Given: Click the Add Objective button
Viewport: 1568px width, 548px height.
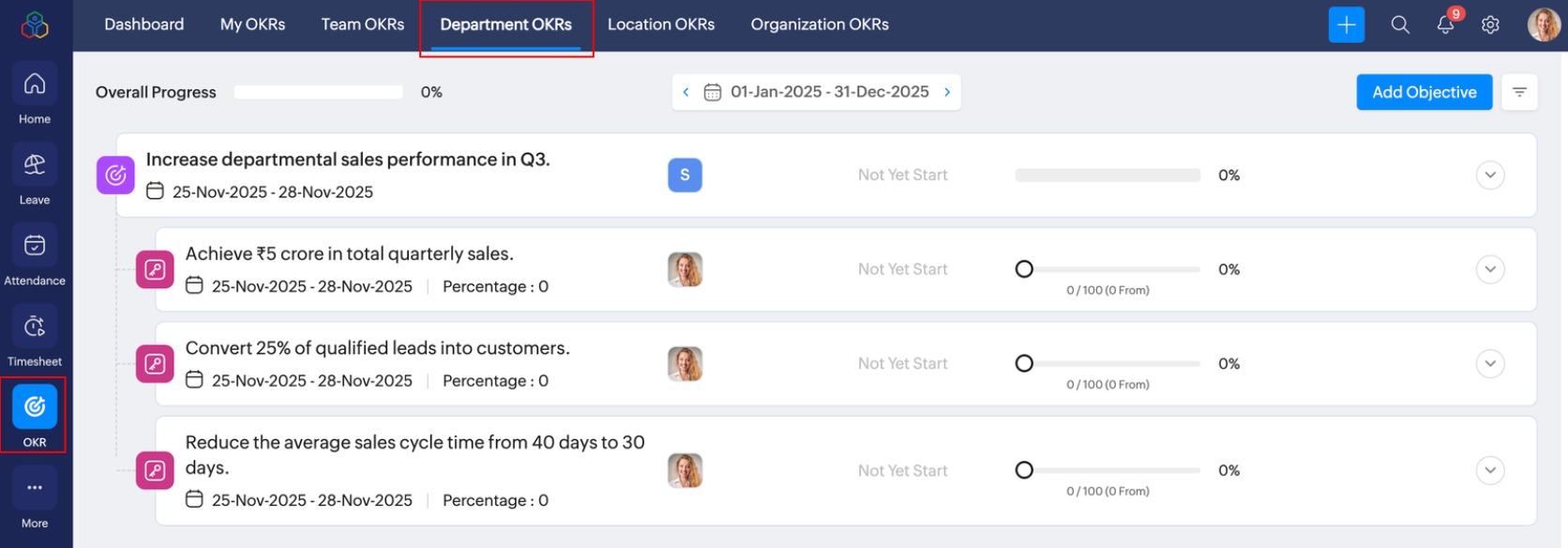Looking at the screenshot, I should tap(1424, 92).
